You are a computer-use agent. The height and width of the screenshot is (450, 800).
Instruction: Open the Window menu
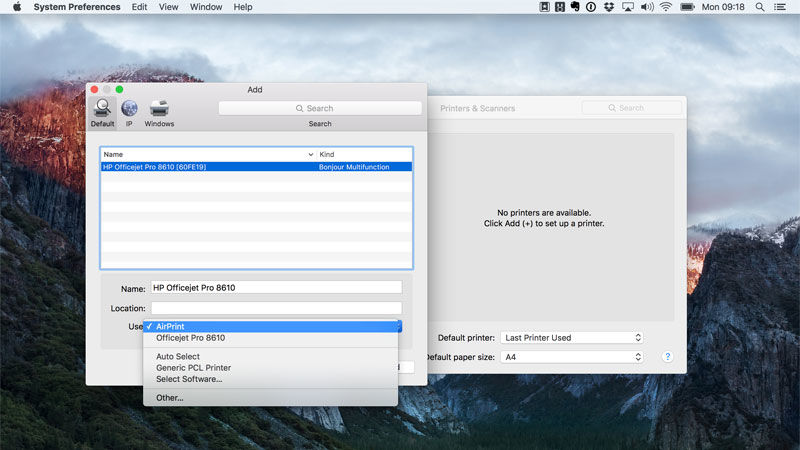click(x=206, y=7)
